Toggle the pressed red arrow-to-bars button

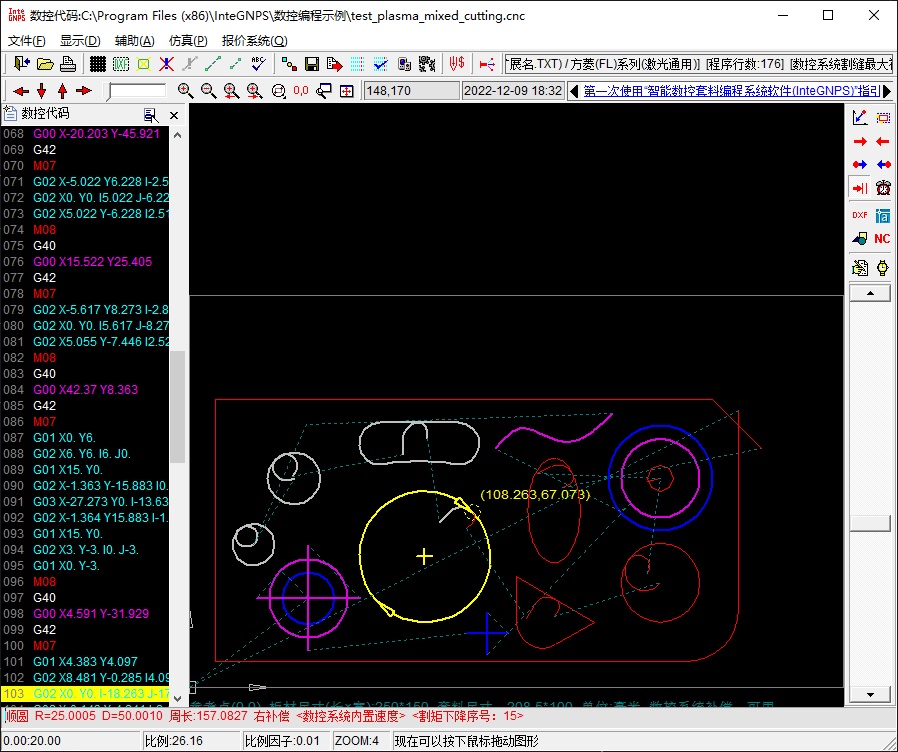tap(859, 188)
